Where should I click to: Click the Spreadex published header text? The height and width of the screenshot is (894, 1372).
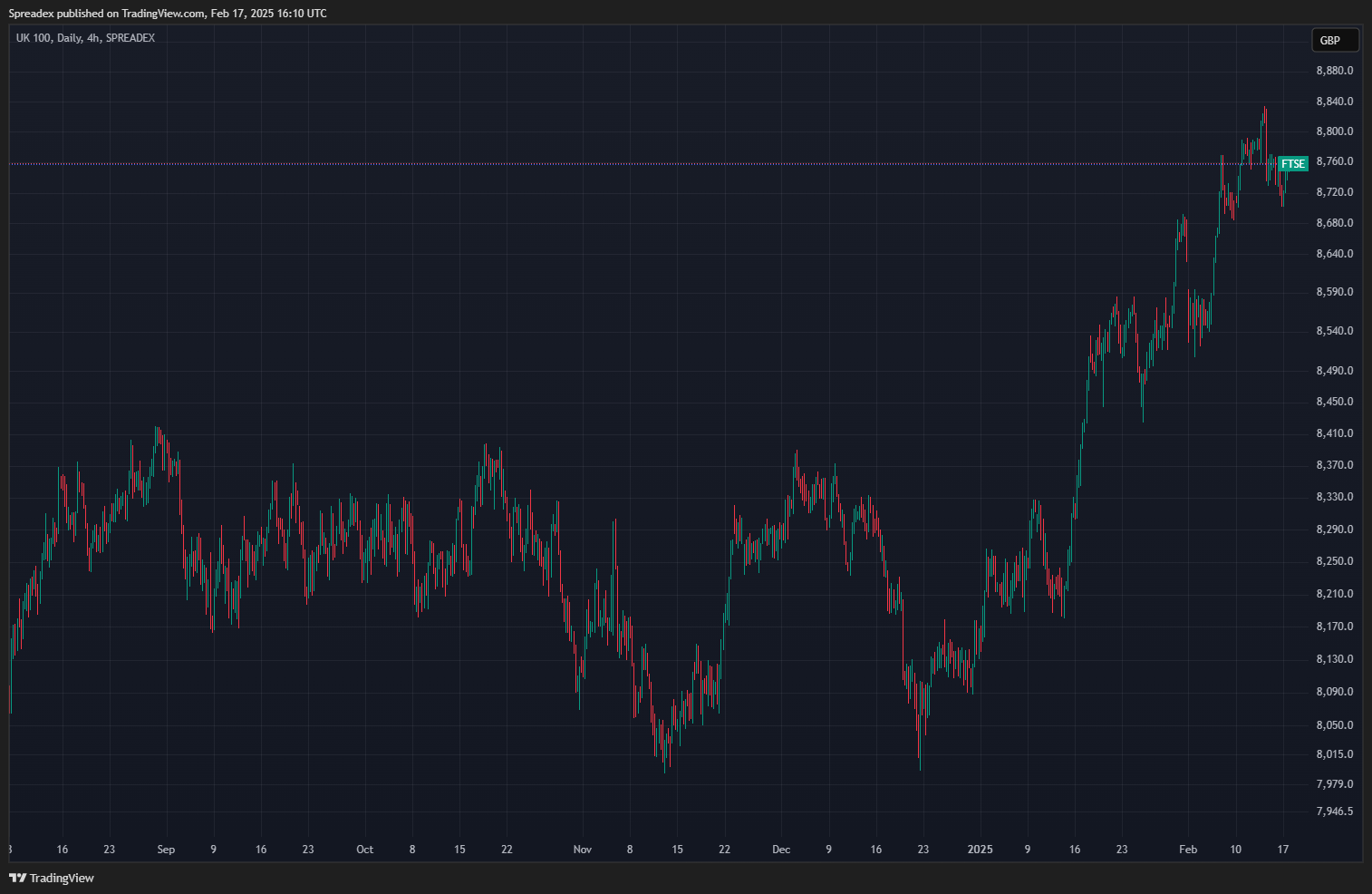point(168,14)
